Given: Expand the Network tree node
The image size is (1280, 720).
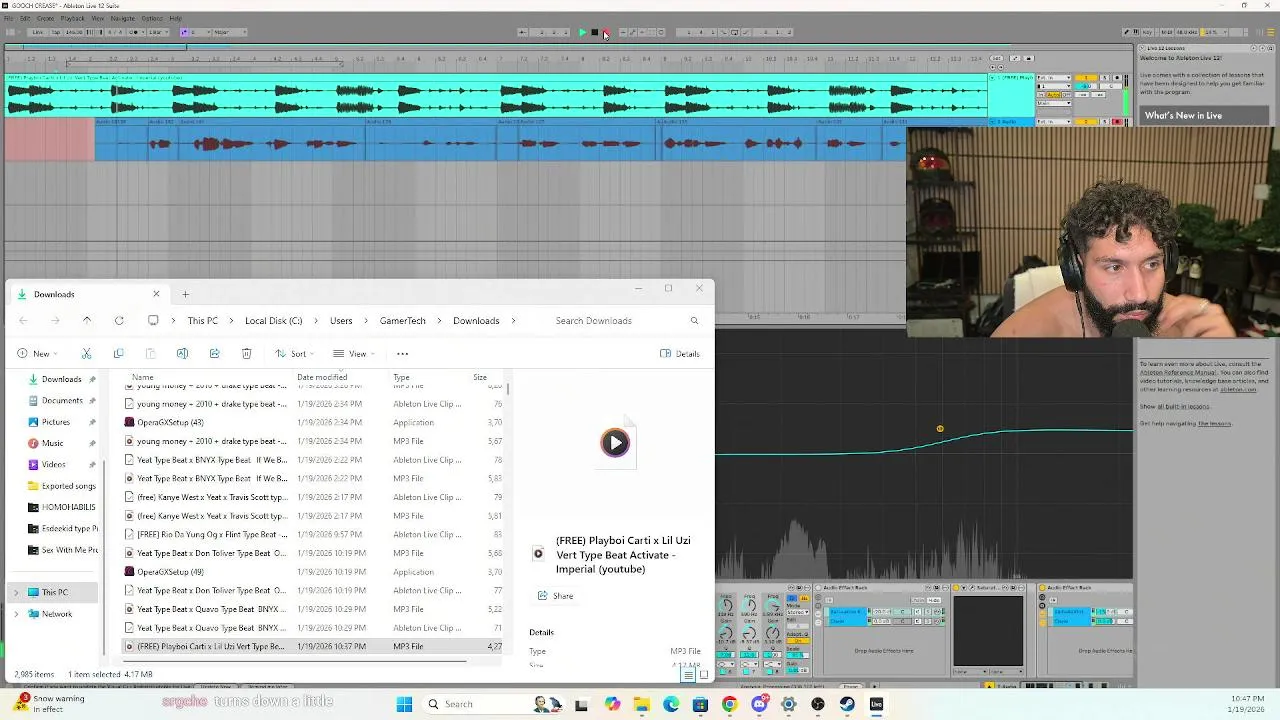Looking at the screenshot, I should click(15, 614).
